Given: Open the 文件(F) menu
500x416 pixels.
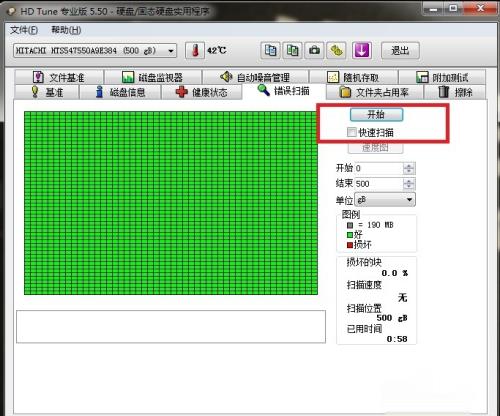Looking at the screenshot, I should point(24,30).
